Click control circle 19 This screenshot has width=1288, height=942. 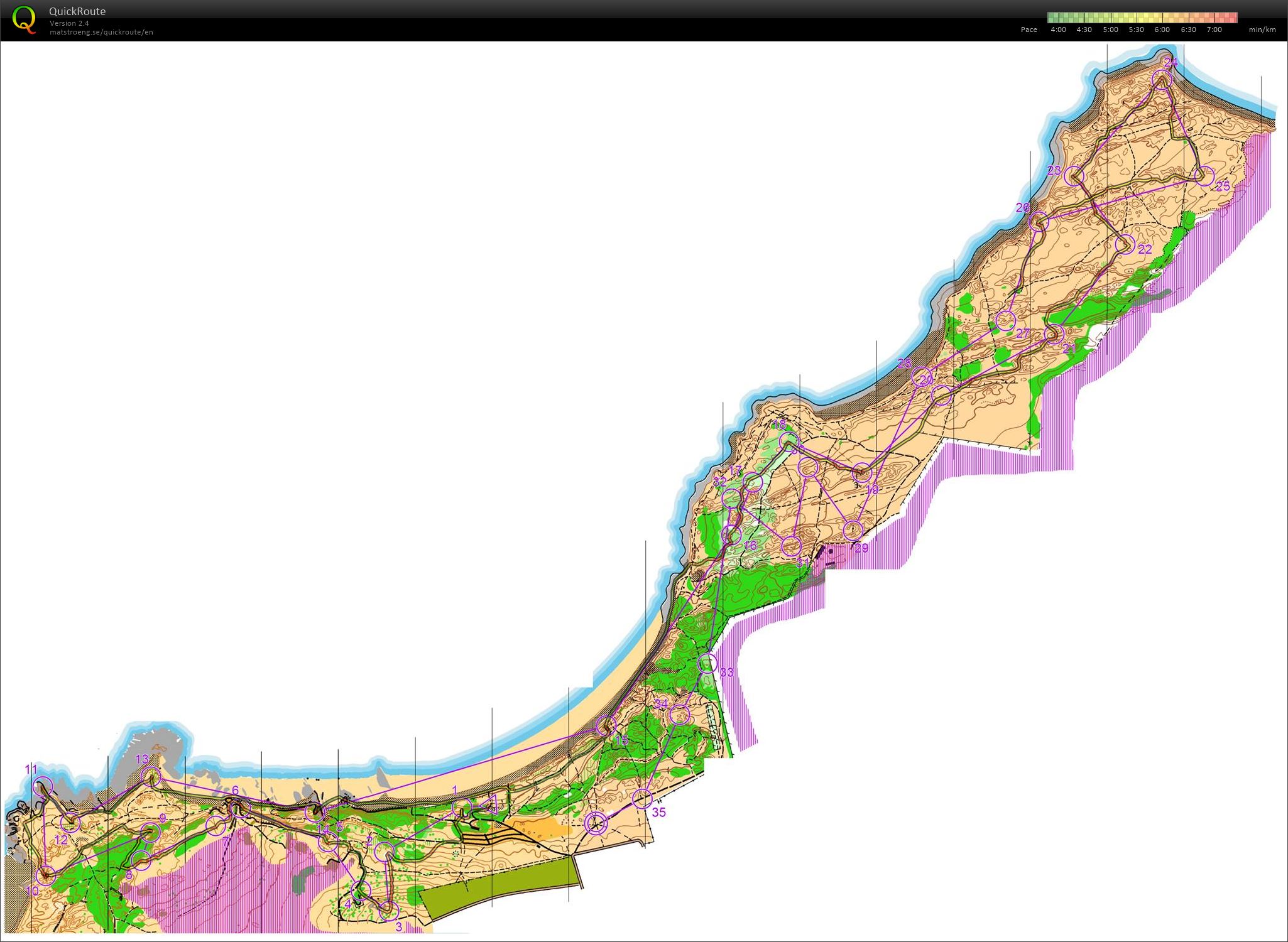[x=863, y=472]
